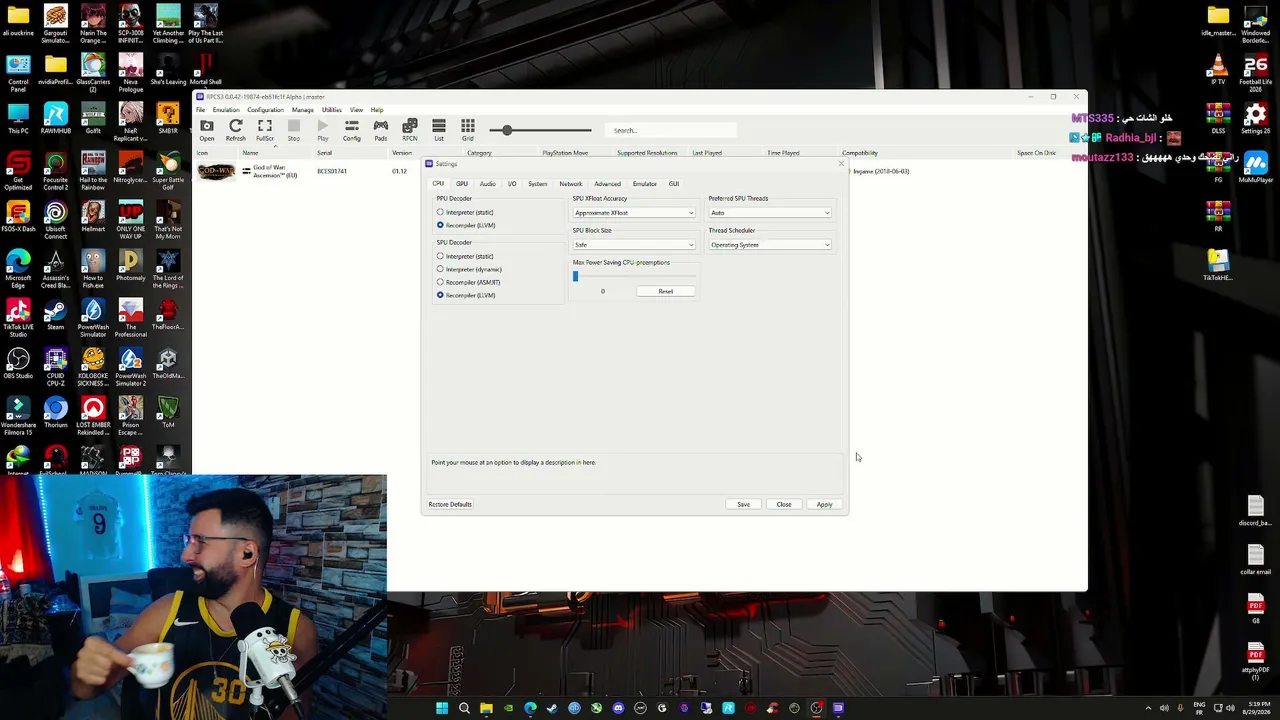Switch to the I/O settings tab
The height and width of the screenshot is (720, 1280).
tap(512, 184)
